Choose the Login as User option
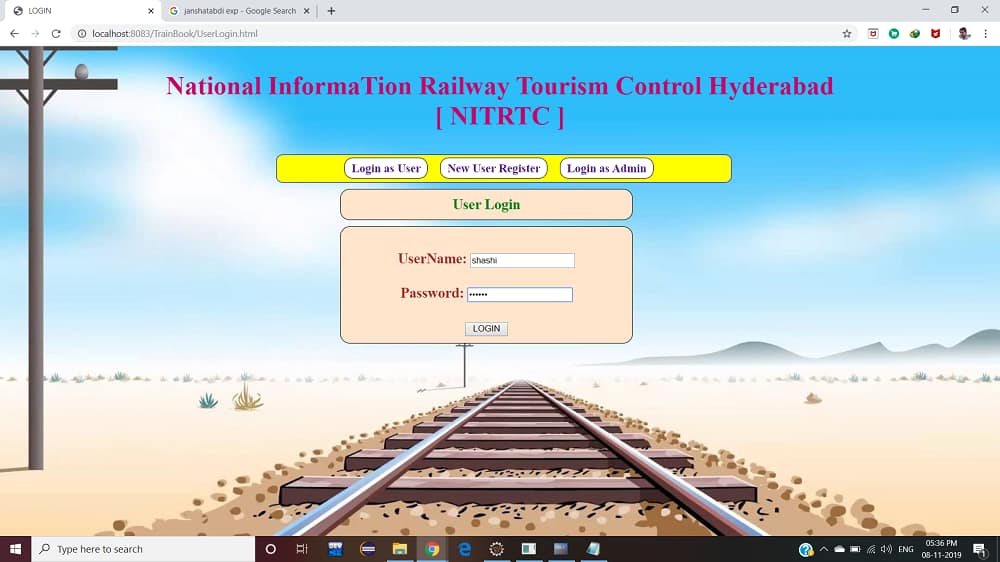The width and height of the screenshot is (1000, 562). pyautogui.click(x=386, y=168)
